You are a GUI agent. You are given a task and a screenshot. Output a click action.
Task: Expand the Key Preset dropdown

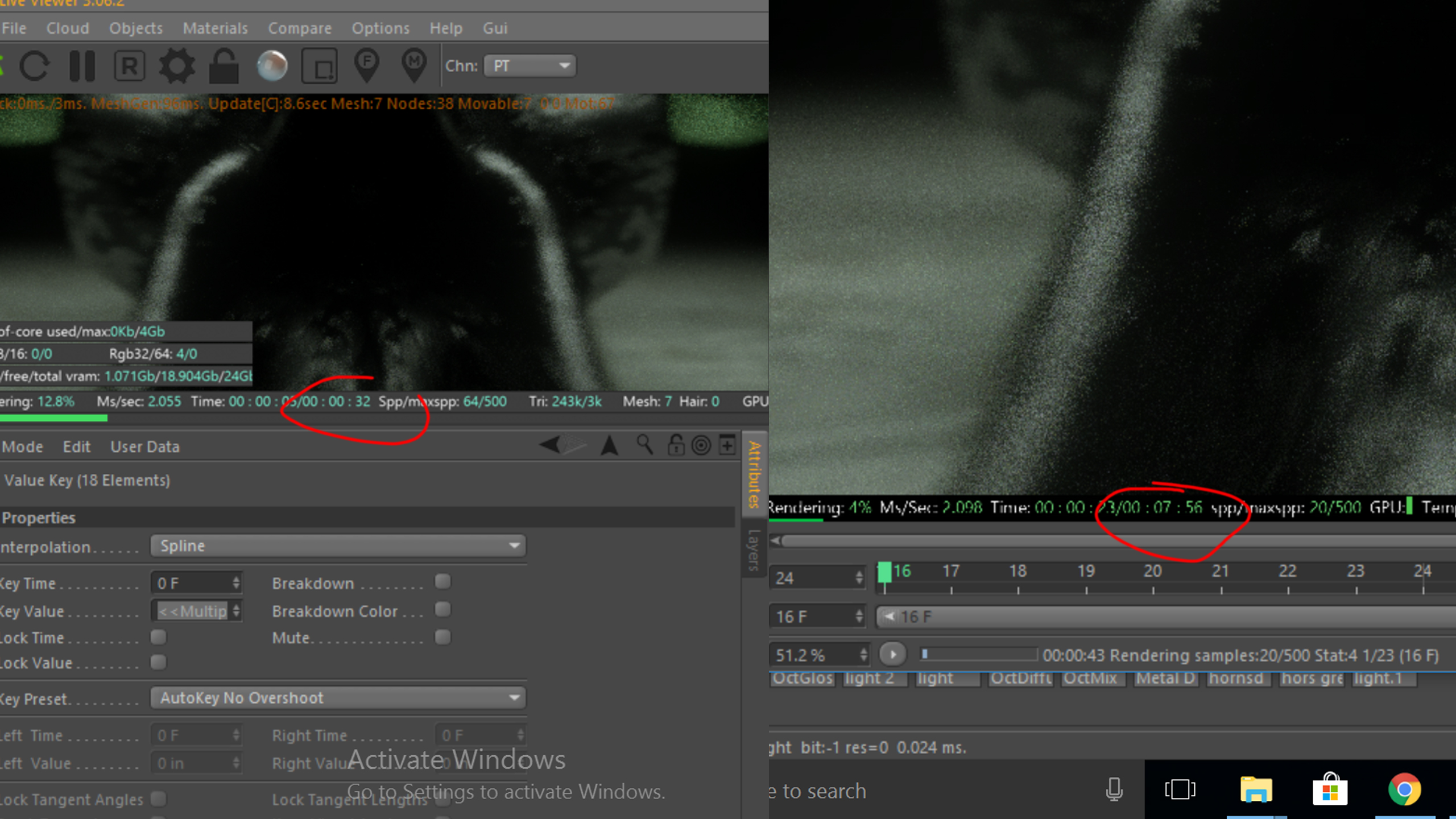coord(338,698)
